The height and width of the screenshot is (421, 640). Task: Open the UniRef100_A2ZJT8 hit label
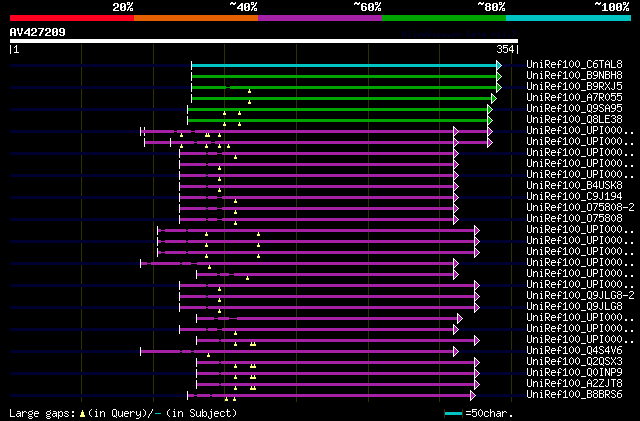click(x=574, y=383)
